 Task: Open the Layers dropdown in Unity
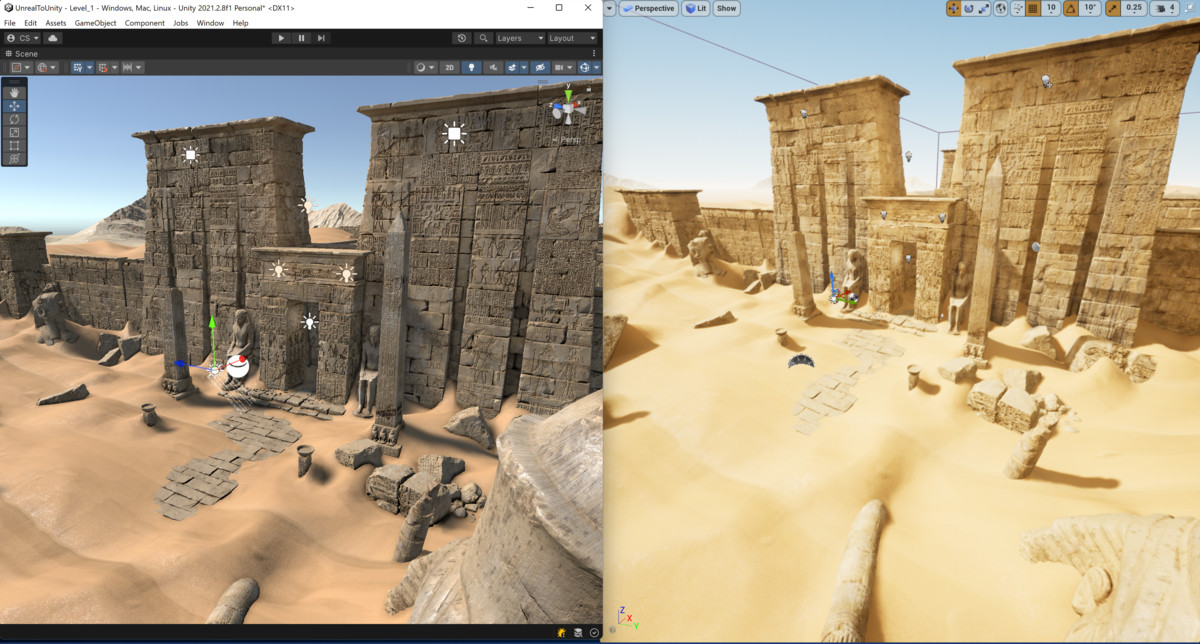coord(519,38)
